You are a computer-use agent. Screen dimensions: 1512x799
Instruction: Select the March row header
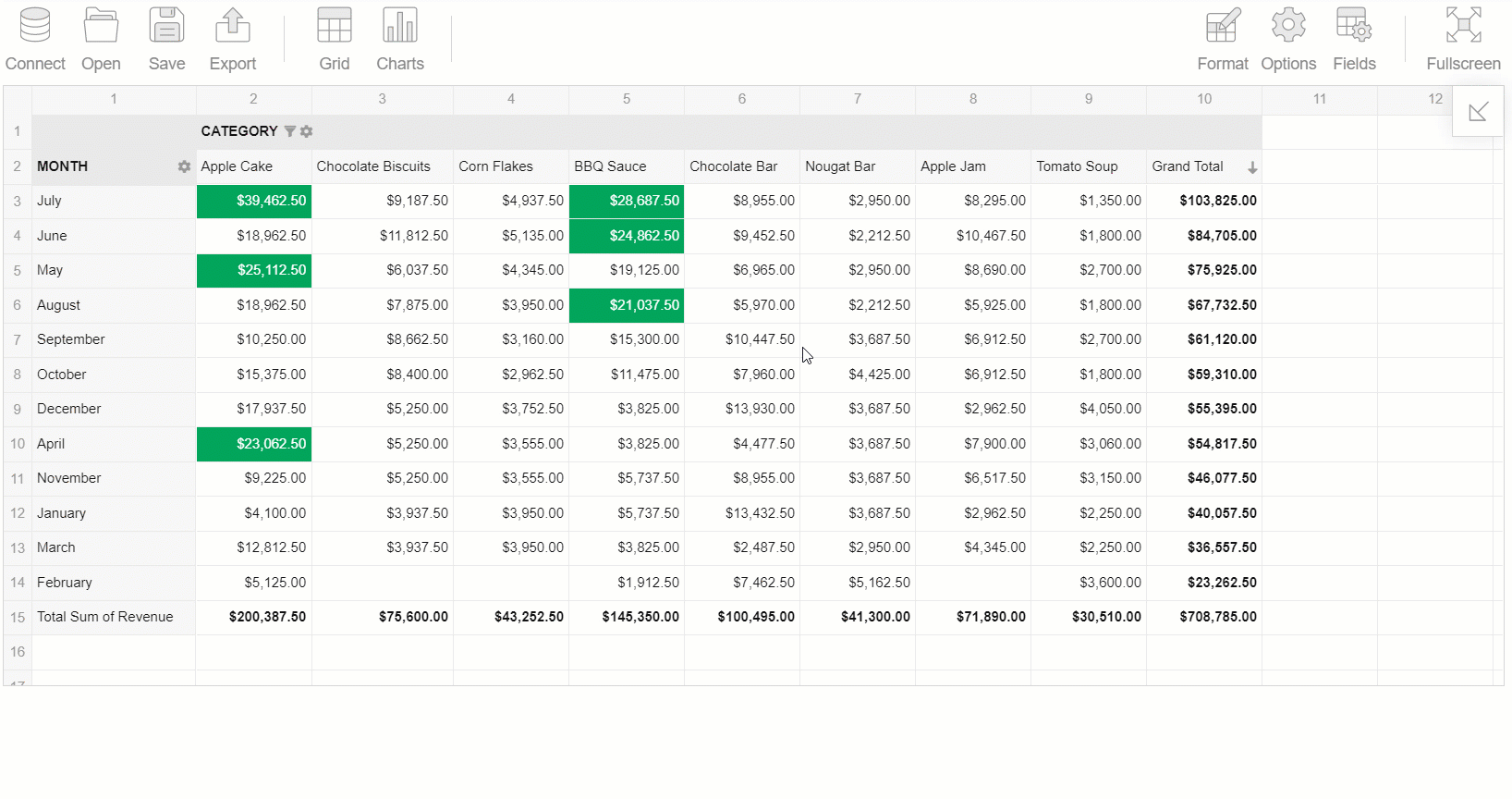[114, 547]
